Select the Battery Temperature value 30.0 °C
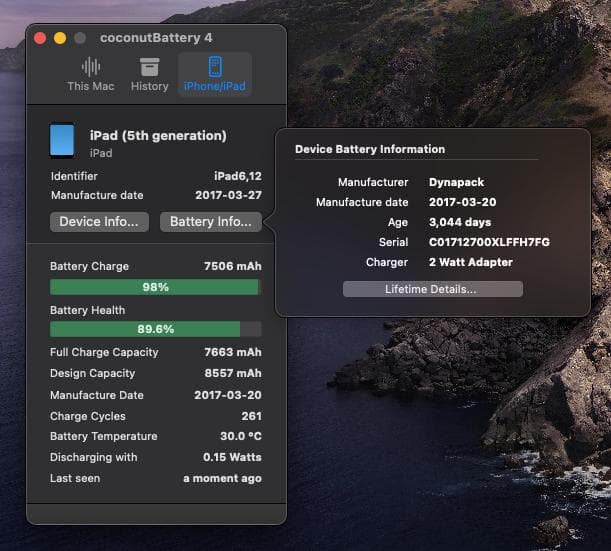Viewport: 611px width, 551px height. 241,436
